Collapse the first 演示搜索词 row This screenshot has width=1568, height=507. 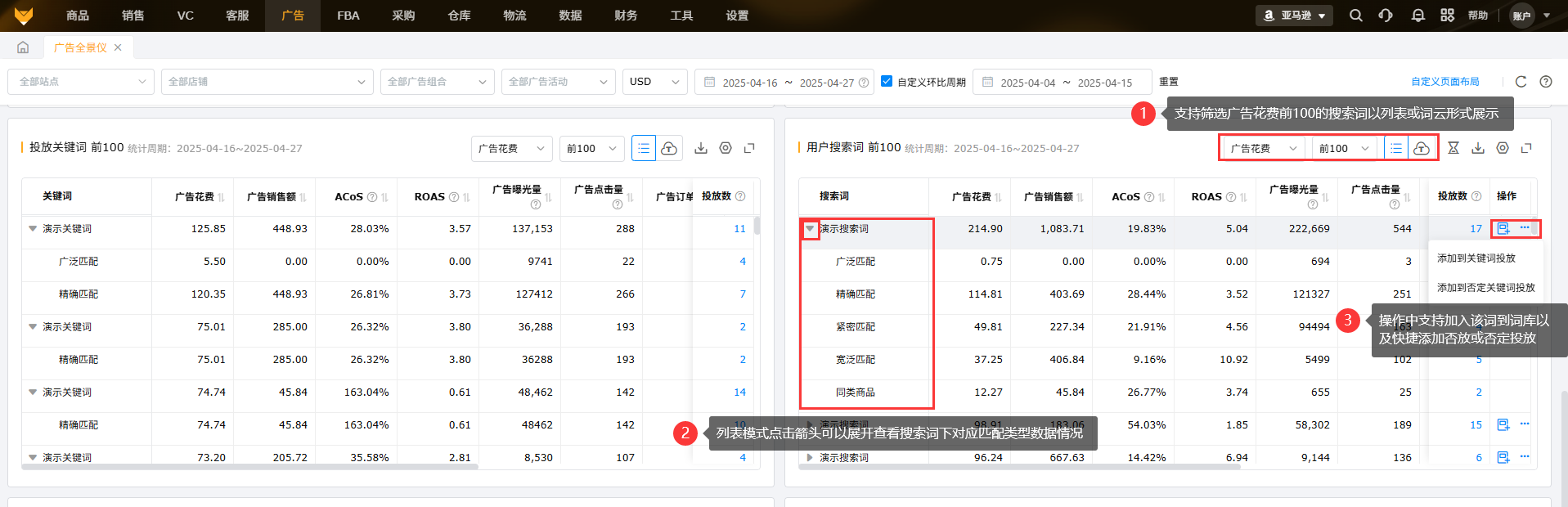click(810, 229)
